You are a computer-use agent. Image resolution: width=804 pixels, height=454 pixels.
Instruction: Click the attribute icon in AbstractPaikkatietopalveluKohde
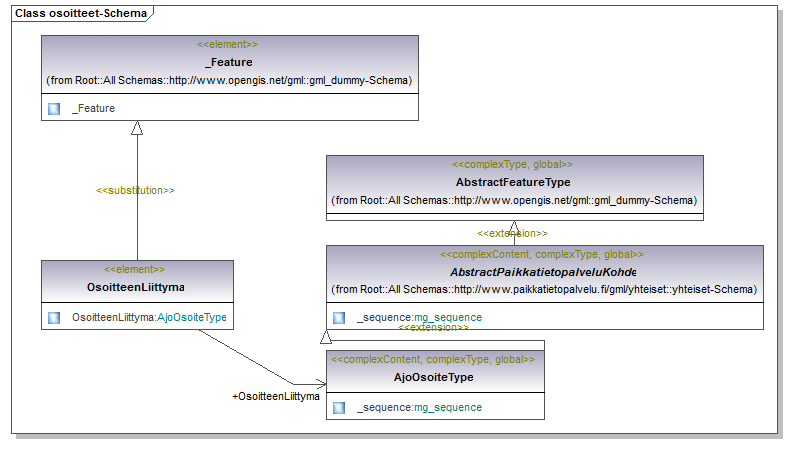point(339,318)
